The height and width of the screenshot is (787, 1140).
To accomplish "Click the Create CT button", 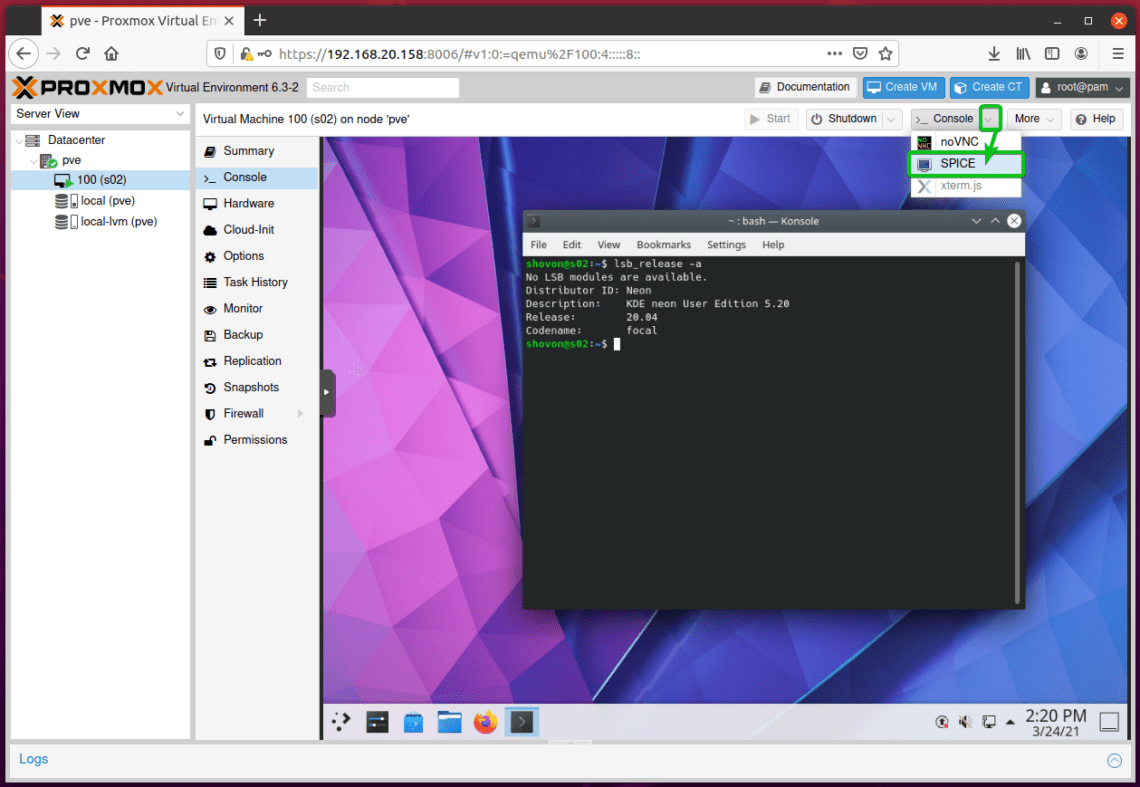I will pyautogui.click(x=990, y=87).
